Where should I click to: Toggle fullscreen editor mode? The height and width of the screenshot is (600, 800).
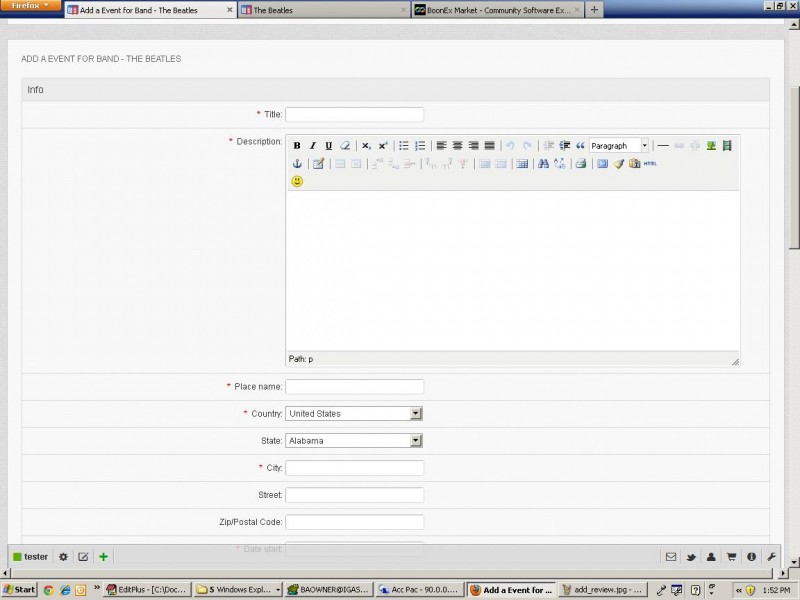click(x=603, y=163)
